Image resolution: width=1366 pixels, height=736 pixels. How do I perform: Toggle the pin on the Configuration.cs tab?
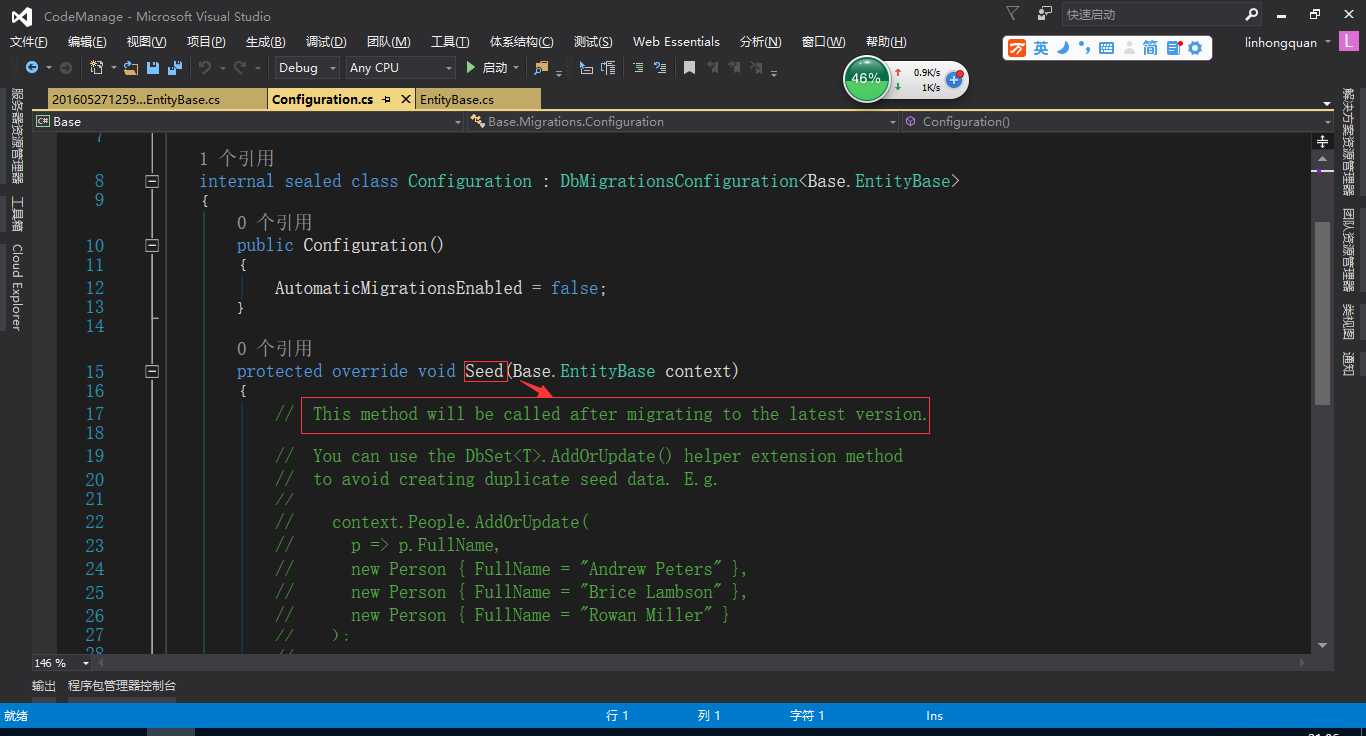click(x=387, y=99)
